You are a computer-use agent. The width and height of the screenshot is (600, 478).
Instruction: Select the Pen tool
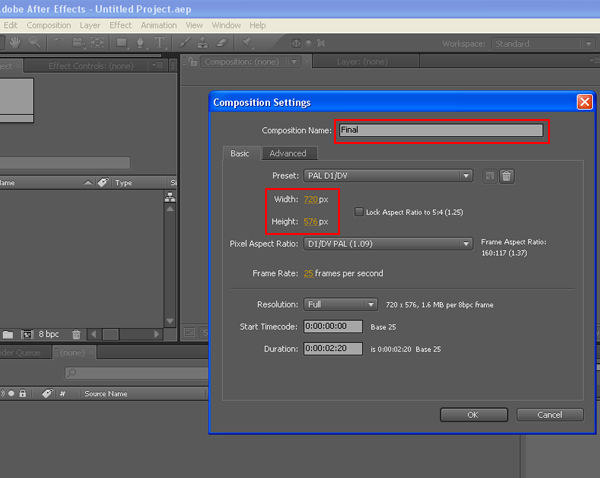click(140, 43)
